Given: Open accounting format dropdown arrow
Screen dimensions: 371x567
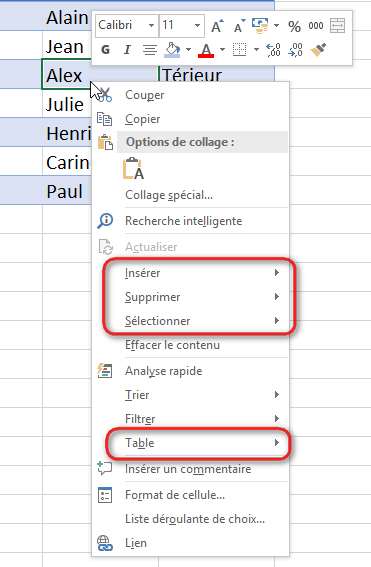Looking at the screenshot, I should (x=277, y=26).
